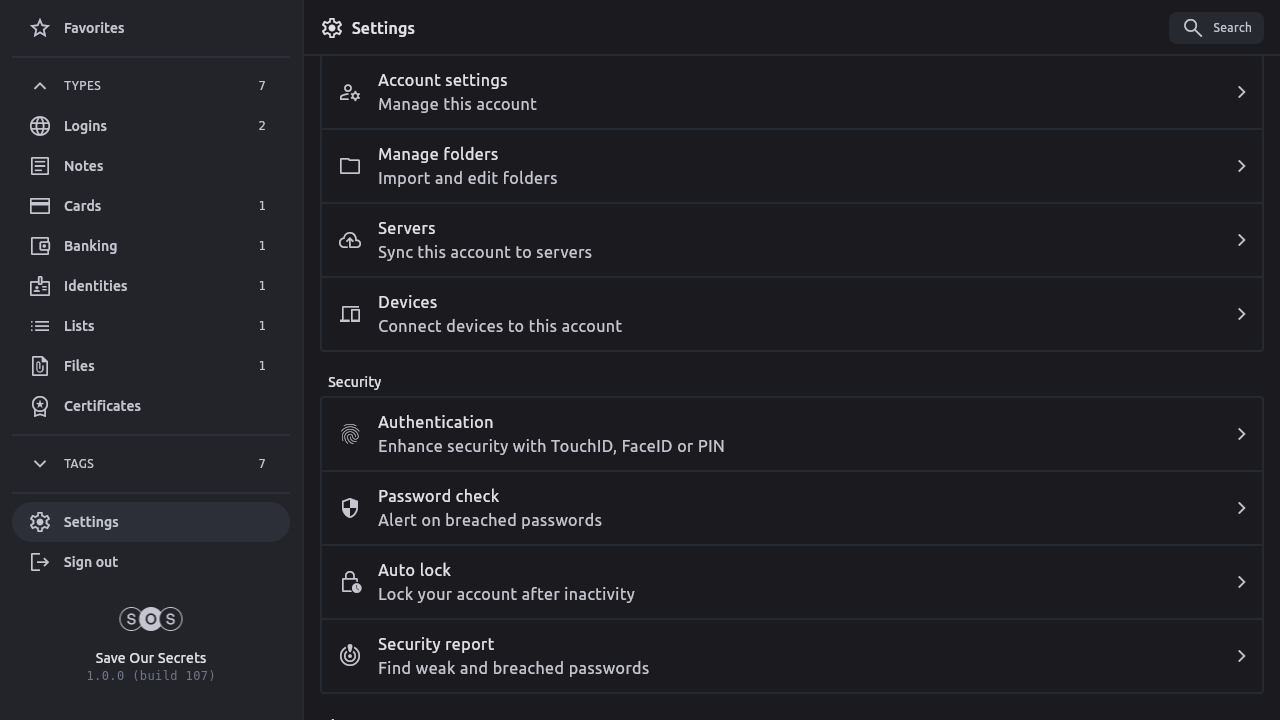1280x720 pixels.
Task: Open the Security report row
Action: click(x=790, y=656)
